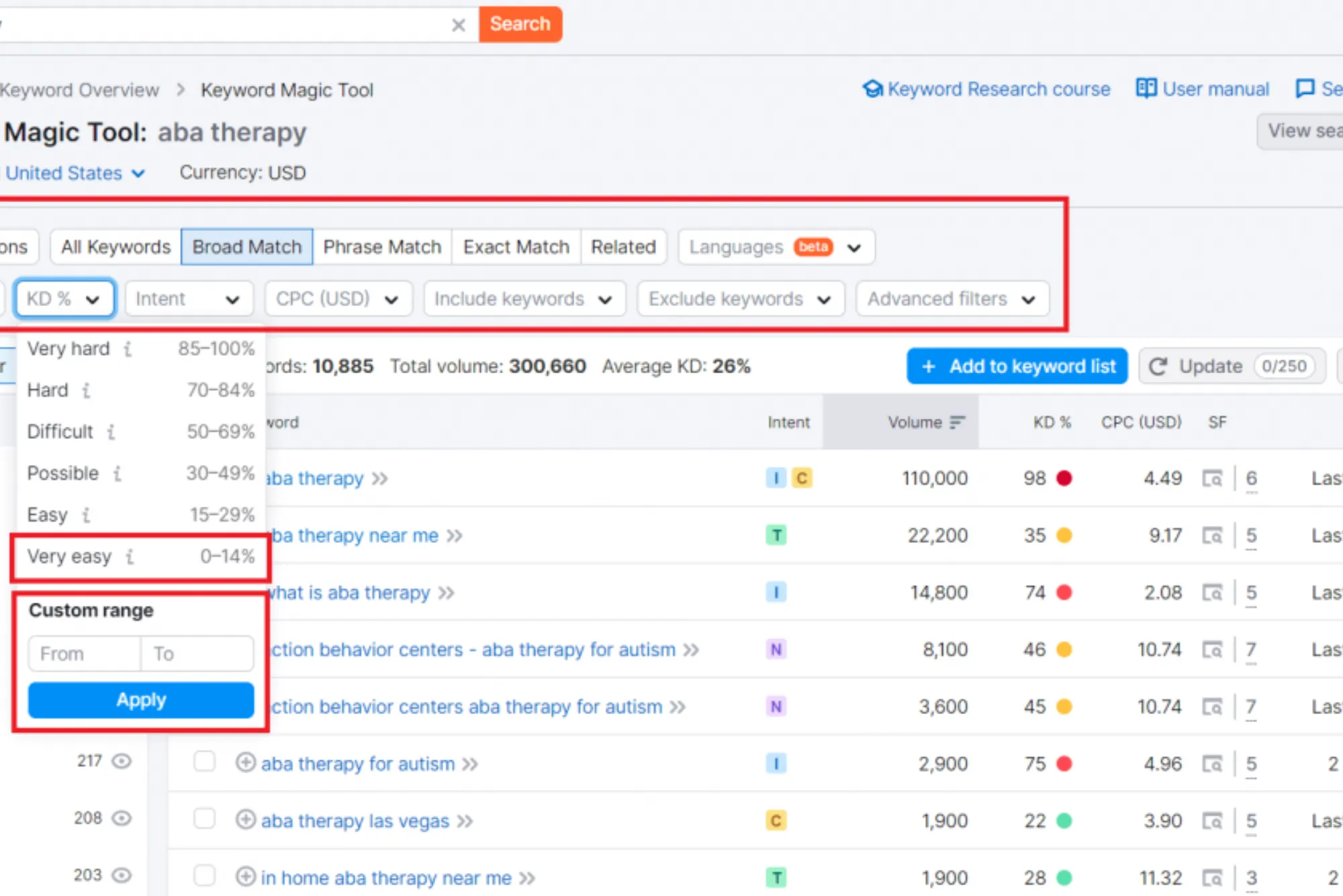Click green KD dot for aba therapy las vegas

1064,820
